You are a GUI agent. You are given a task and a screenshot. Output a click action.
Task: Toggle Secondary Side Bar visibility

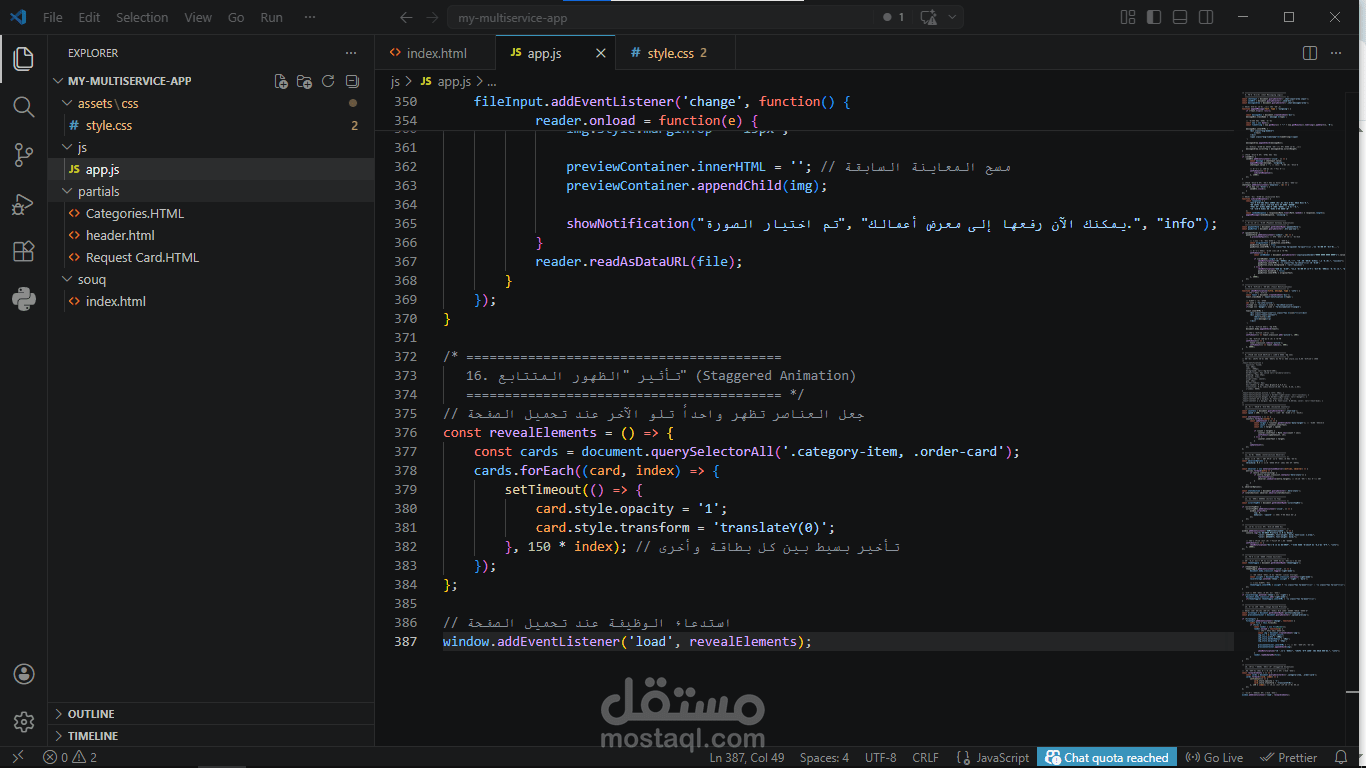click(x=1206, y=17)
